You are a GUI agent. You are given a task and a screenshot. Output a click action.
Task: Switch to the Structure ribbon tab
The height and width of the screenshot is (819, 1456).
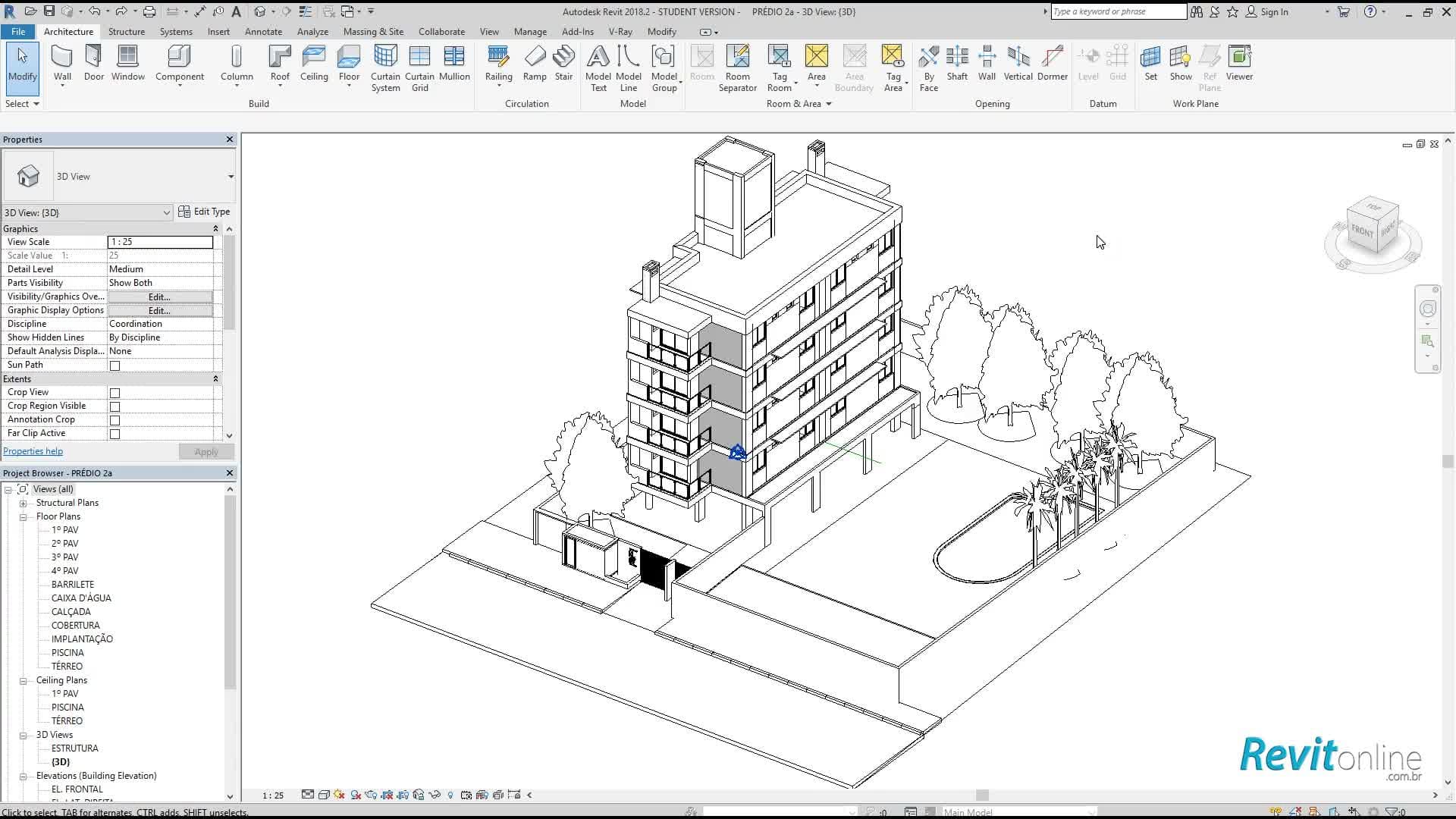(126, 32)
